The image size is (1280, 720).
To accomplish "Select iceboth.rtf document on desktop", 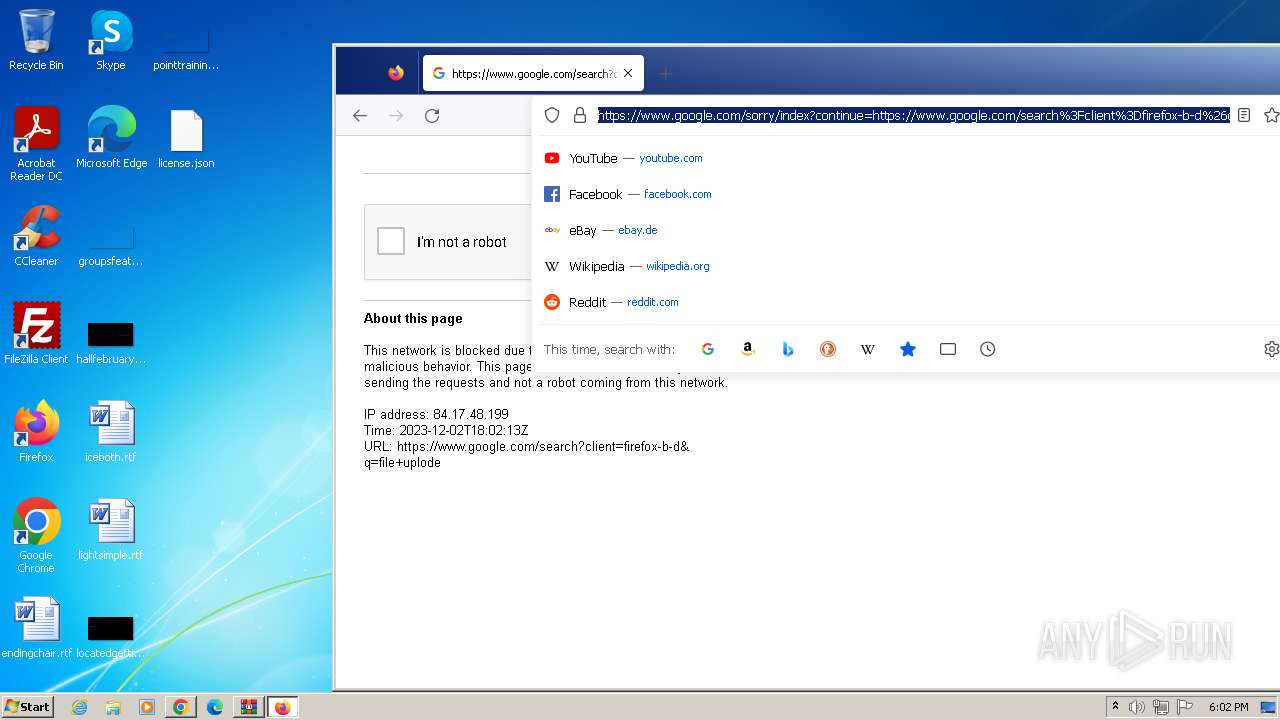I will click(110, 432).
